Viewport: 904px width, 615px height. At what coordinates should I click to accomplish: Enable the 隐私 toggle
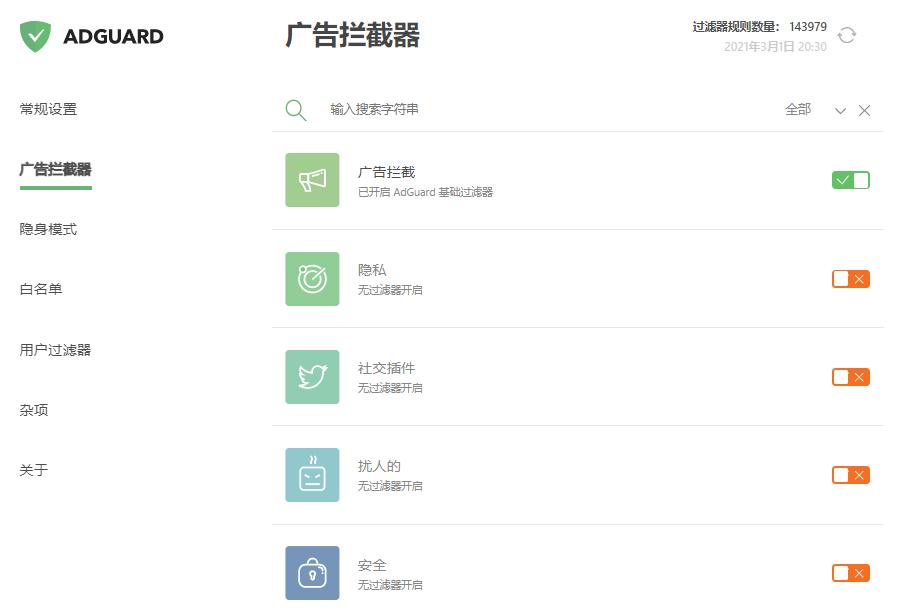[851, 279]
